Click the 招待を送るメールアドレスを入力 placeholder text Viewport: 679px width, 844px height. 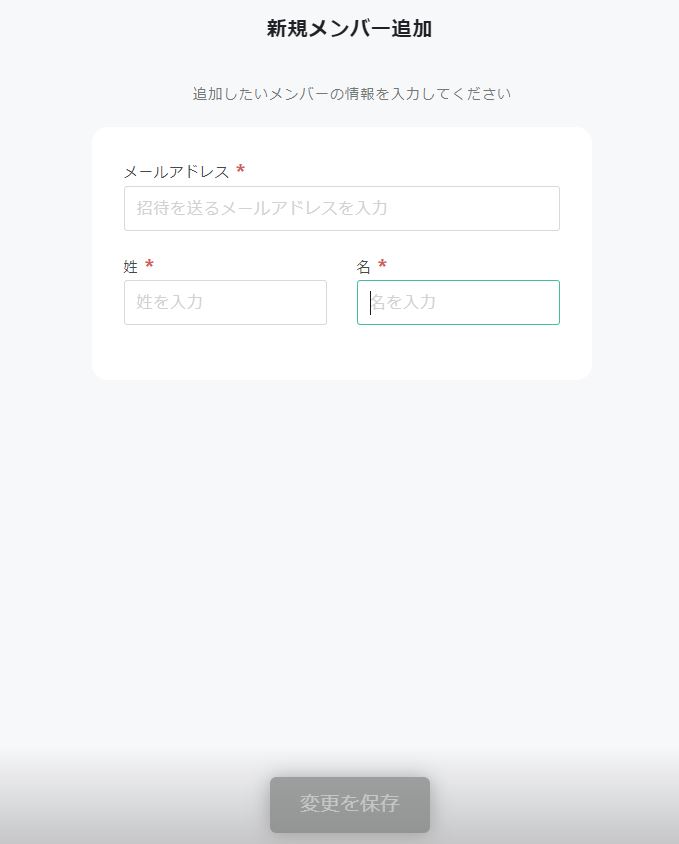(262, 208)
